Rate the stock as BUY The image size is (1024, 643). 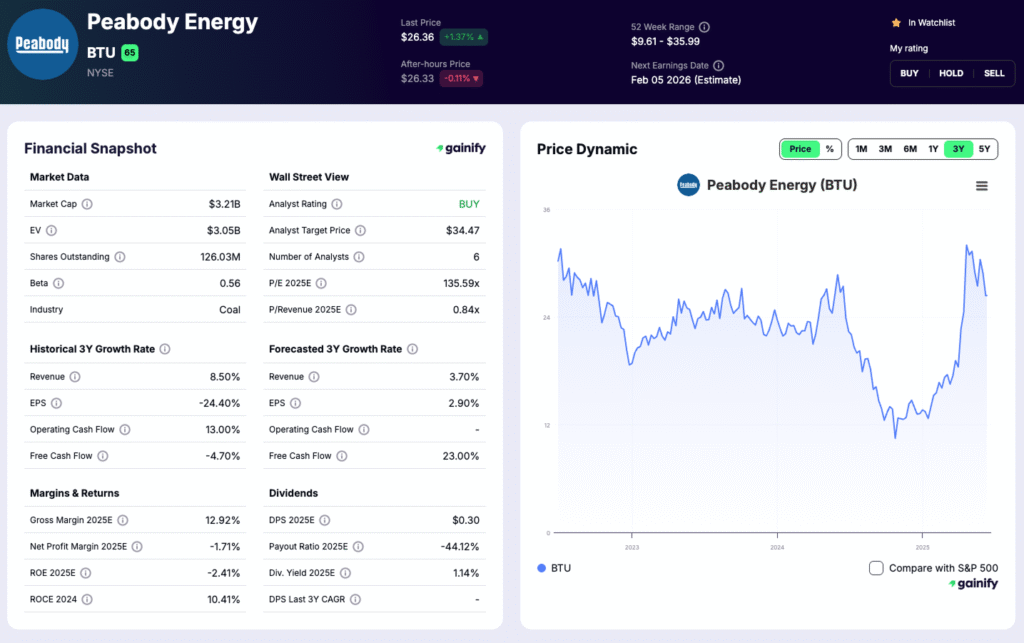click(908, 73)
